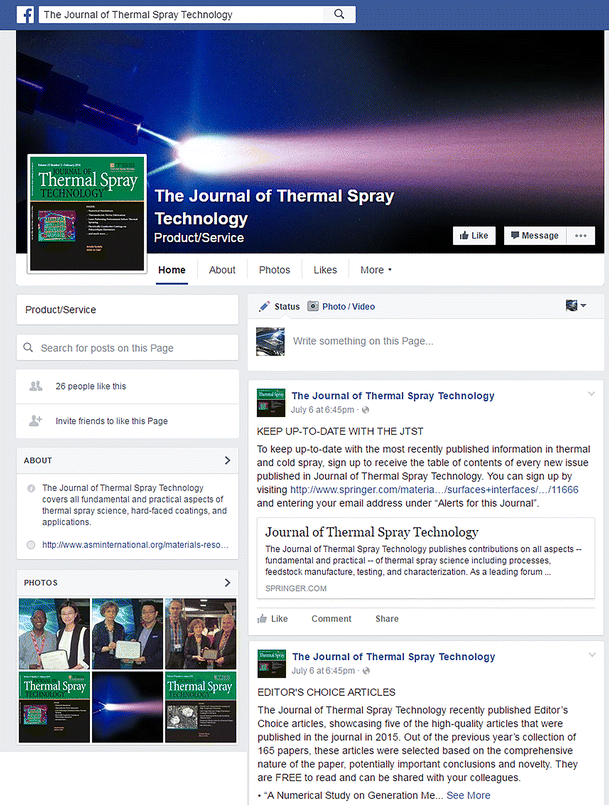609x805 pixels.
Task: Open options chevron on EDITOR'S CHOICE post
Action: [592, 655]
